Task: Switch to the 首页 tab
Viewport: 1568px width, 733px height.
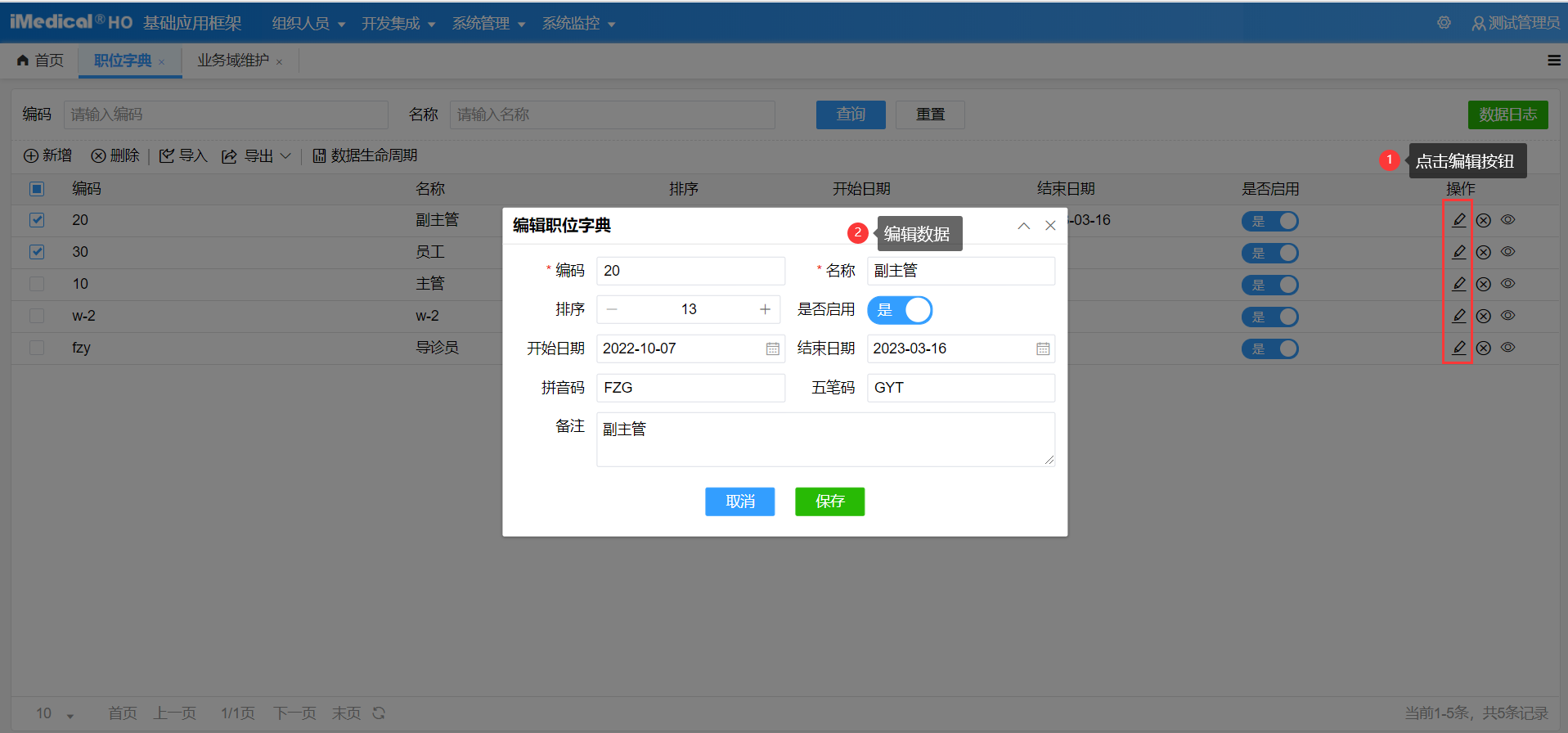Action: point(40,61)
